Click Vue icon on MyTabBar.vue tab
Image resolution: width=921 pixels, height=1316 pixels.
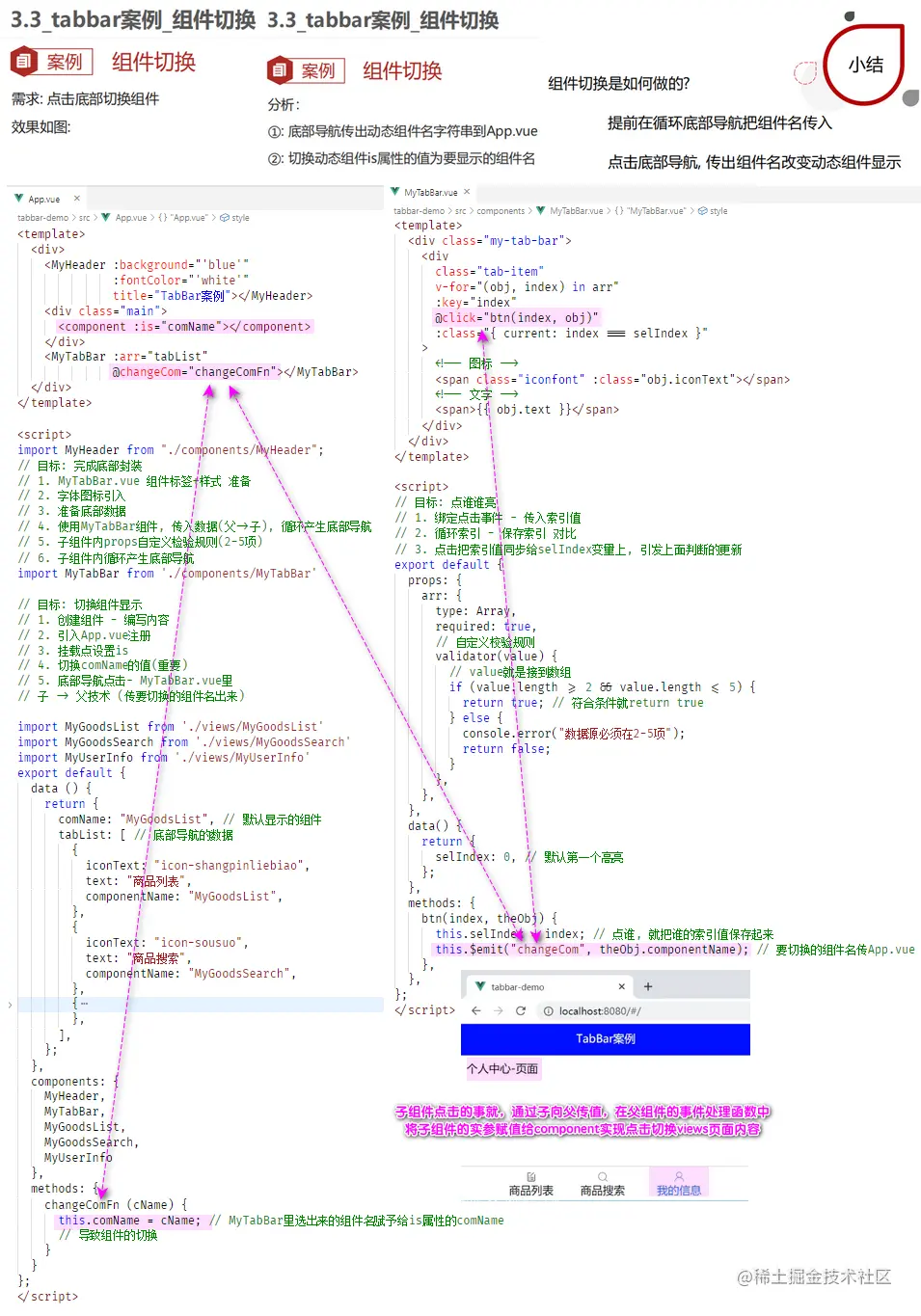point(395,192)
